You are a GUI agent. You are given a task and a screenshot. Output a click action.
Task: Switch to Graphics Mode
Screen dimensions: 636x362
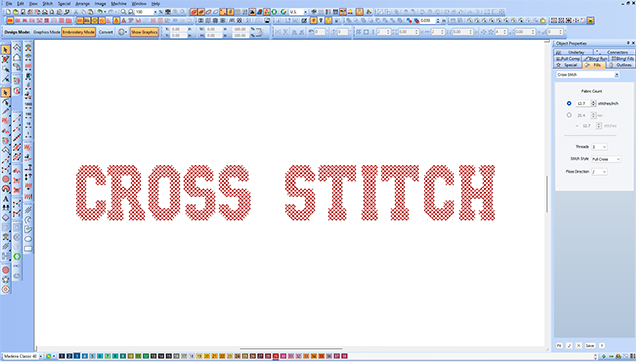pos(46,32)
